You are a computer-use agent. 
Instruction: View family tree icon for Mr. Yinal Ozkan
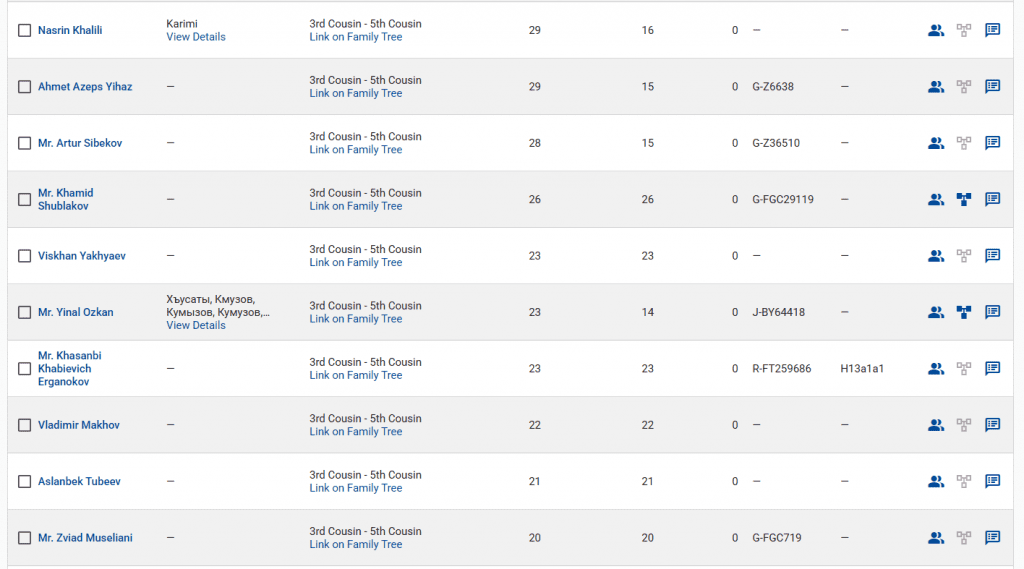coord(964,312)
